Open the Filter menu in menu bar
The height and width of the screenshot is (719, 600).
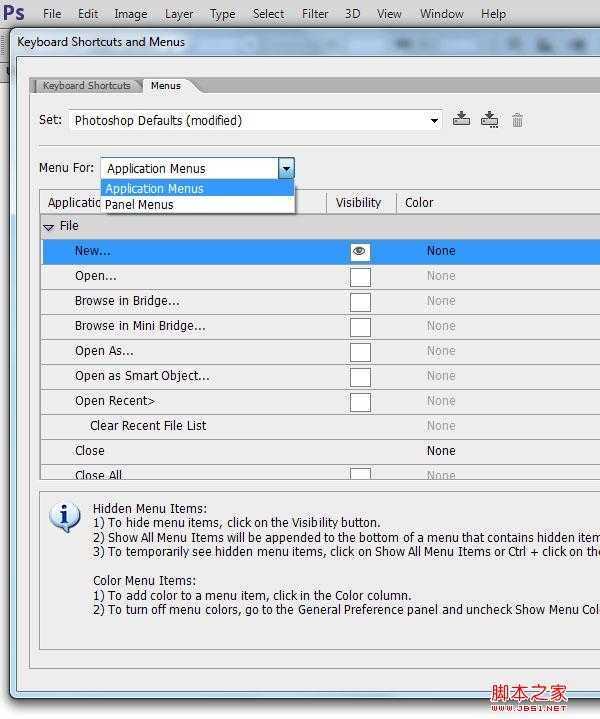click(x=315, y=14)
